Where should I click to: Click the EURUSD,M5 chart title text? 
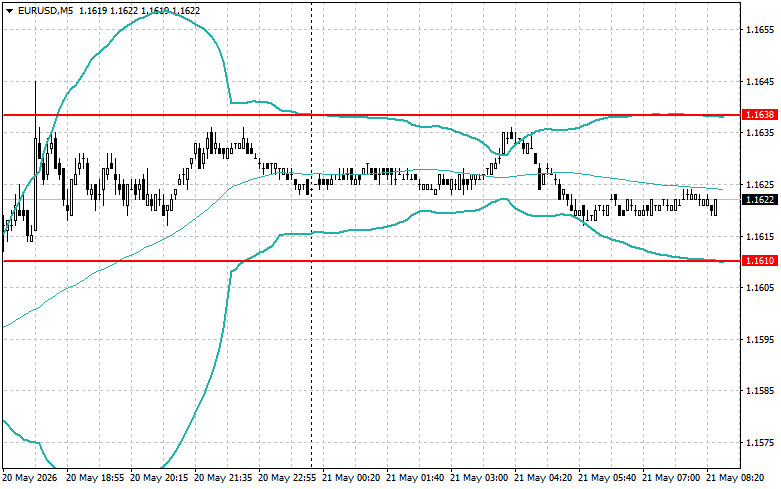45,10
